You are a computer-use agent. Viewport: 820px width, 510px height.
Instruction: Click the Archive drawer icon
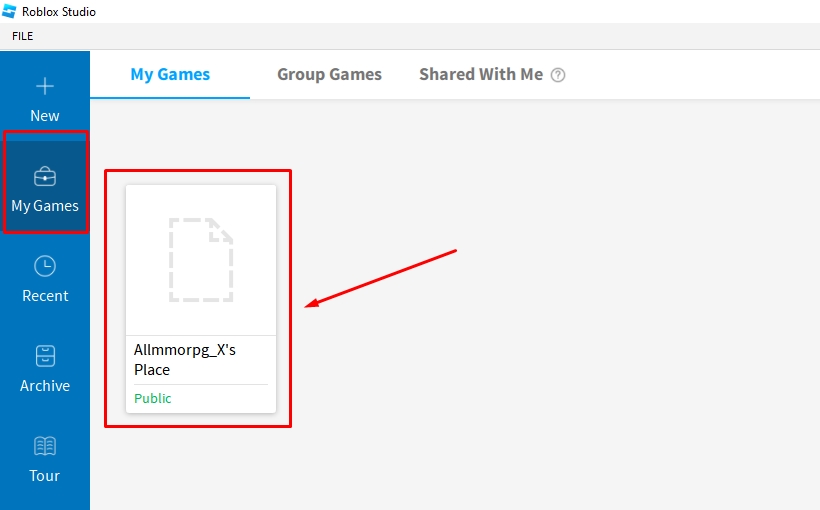45,356
